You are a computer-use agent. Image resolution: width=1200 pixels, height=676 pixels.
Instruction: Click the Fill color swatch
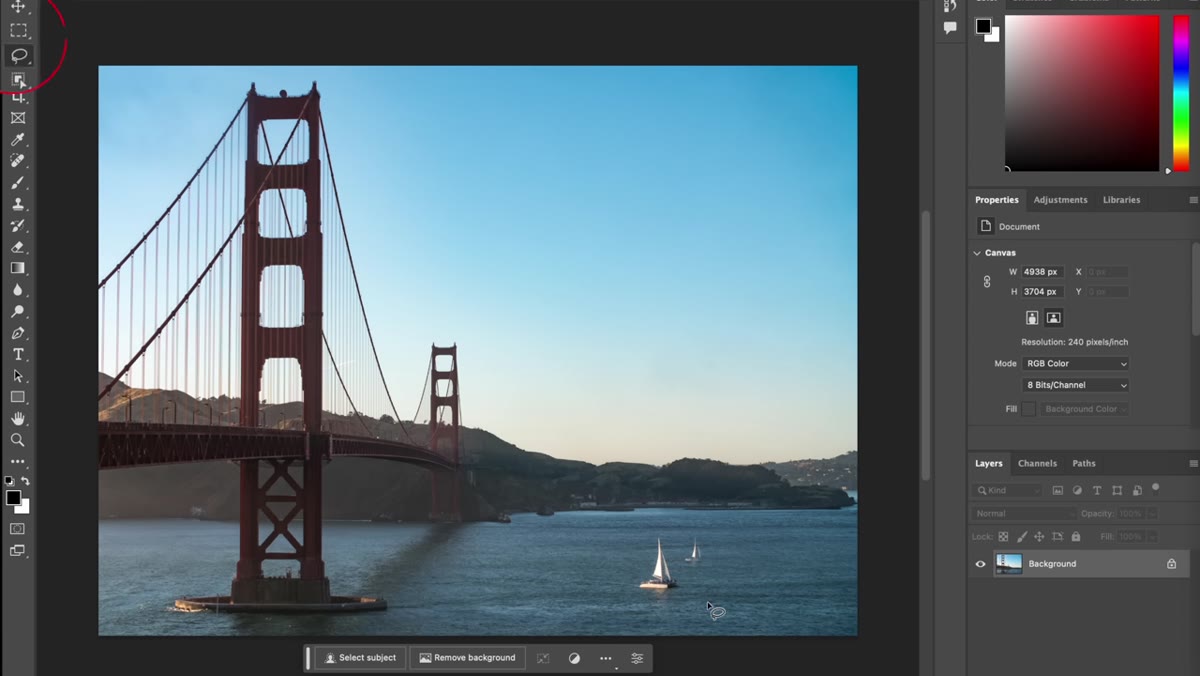click(1028, 409)
